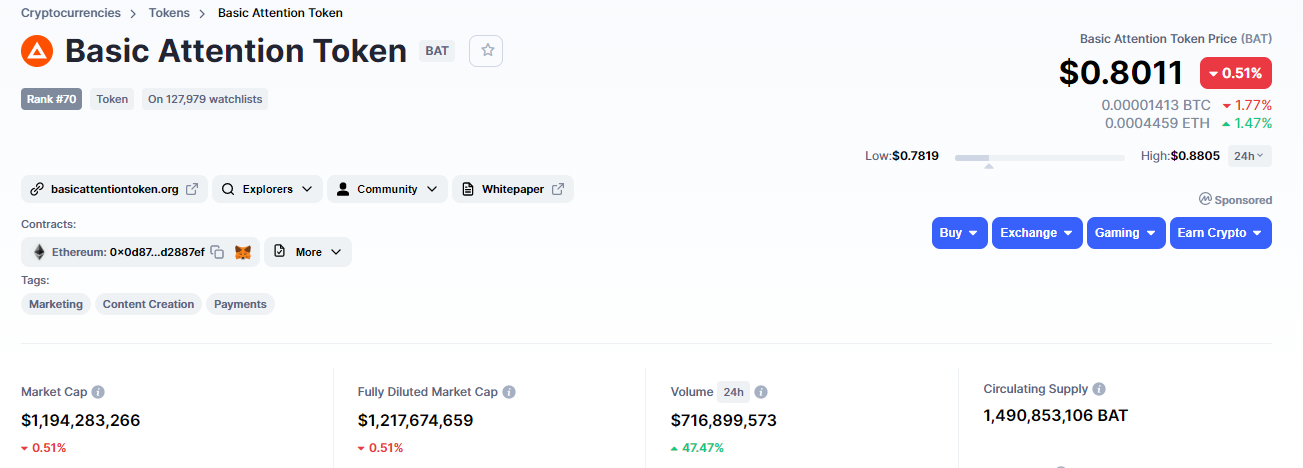Click the High $0.8805 label
The height and width of the screenshot is (468, 1303).
(1181, 156)
